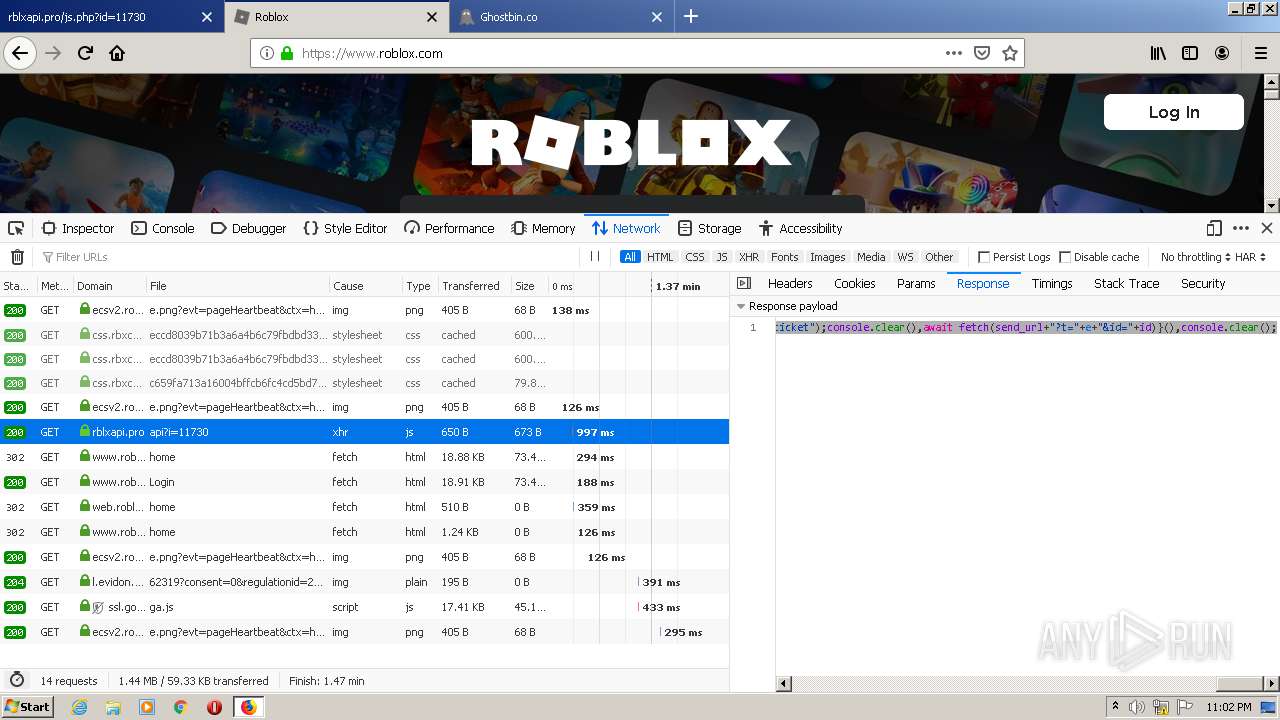Screen dimensions: 1280x720
Task: Open DevTools customize options menu
Action: [1241, 228]
